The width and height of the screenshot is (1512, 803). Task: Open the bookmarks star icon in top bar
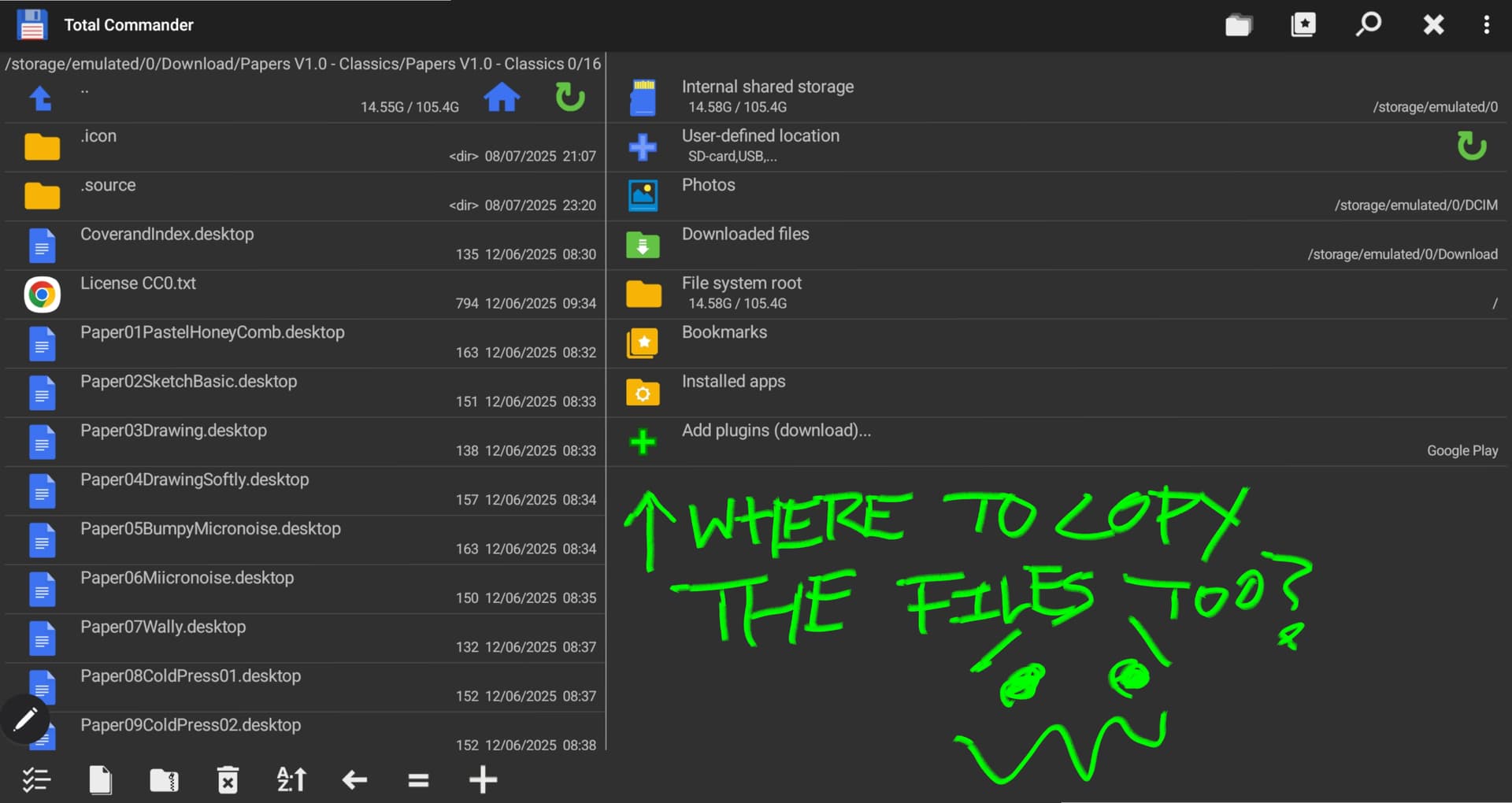click(x=1303, y=25)
